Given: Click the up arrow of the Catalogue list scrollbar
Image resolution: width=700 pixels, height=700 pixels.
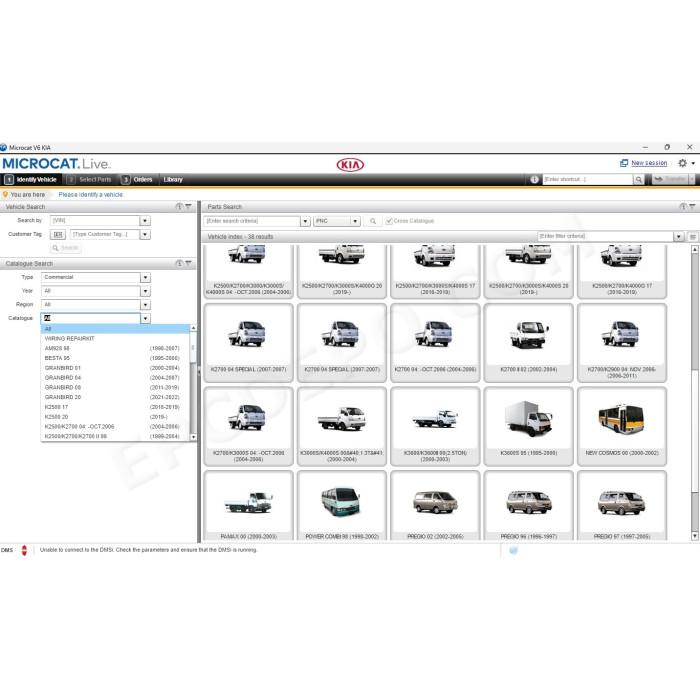Looking at the screenshot, I should tap(193, 328).
